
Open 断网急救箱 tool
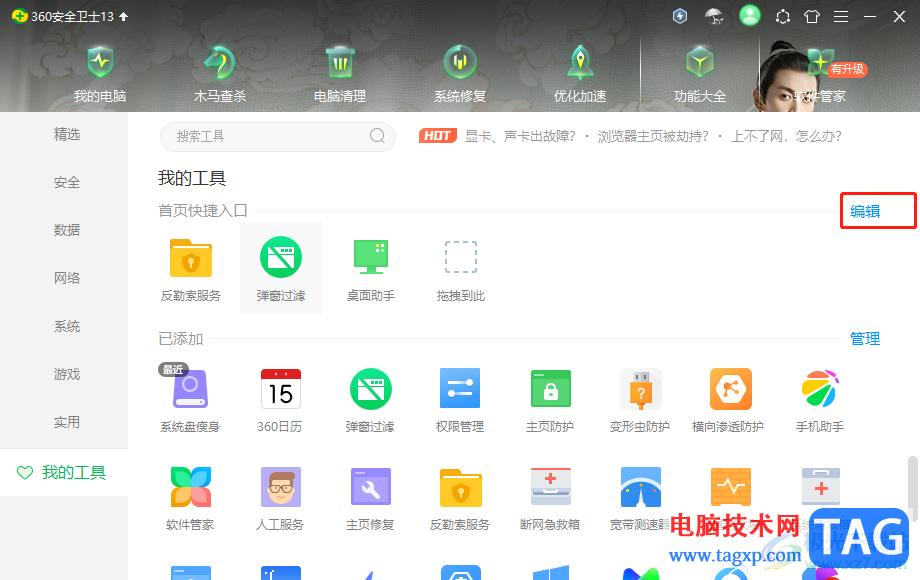[550, 498]
